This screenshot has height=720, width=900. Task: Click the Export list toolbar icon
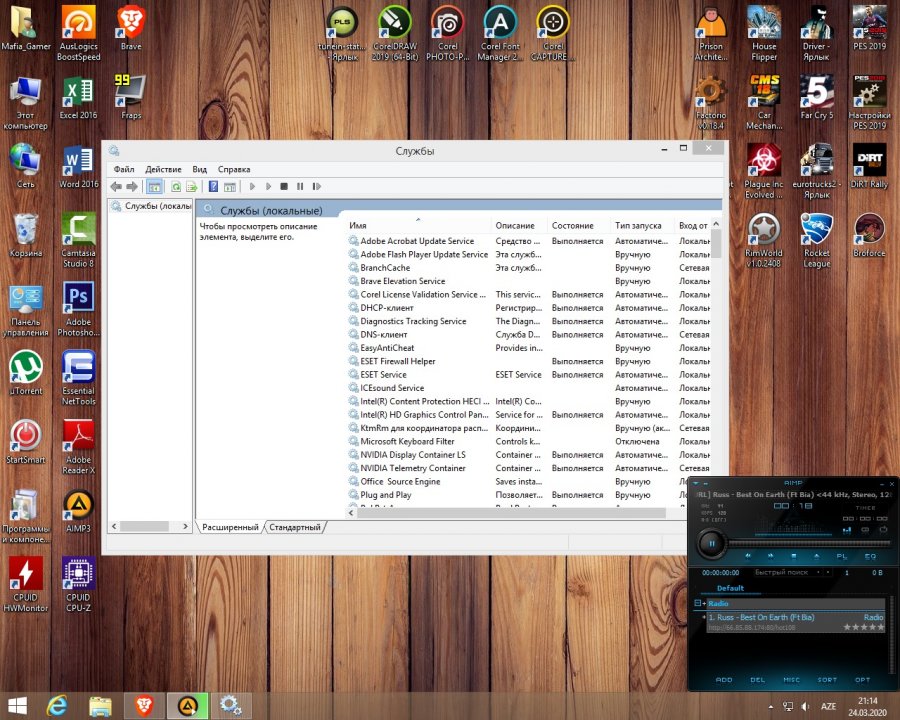(191, 186)
